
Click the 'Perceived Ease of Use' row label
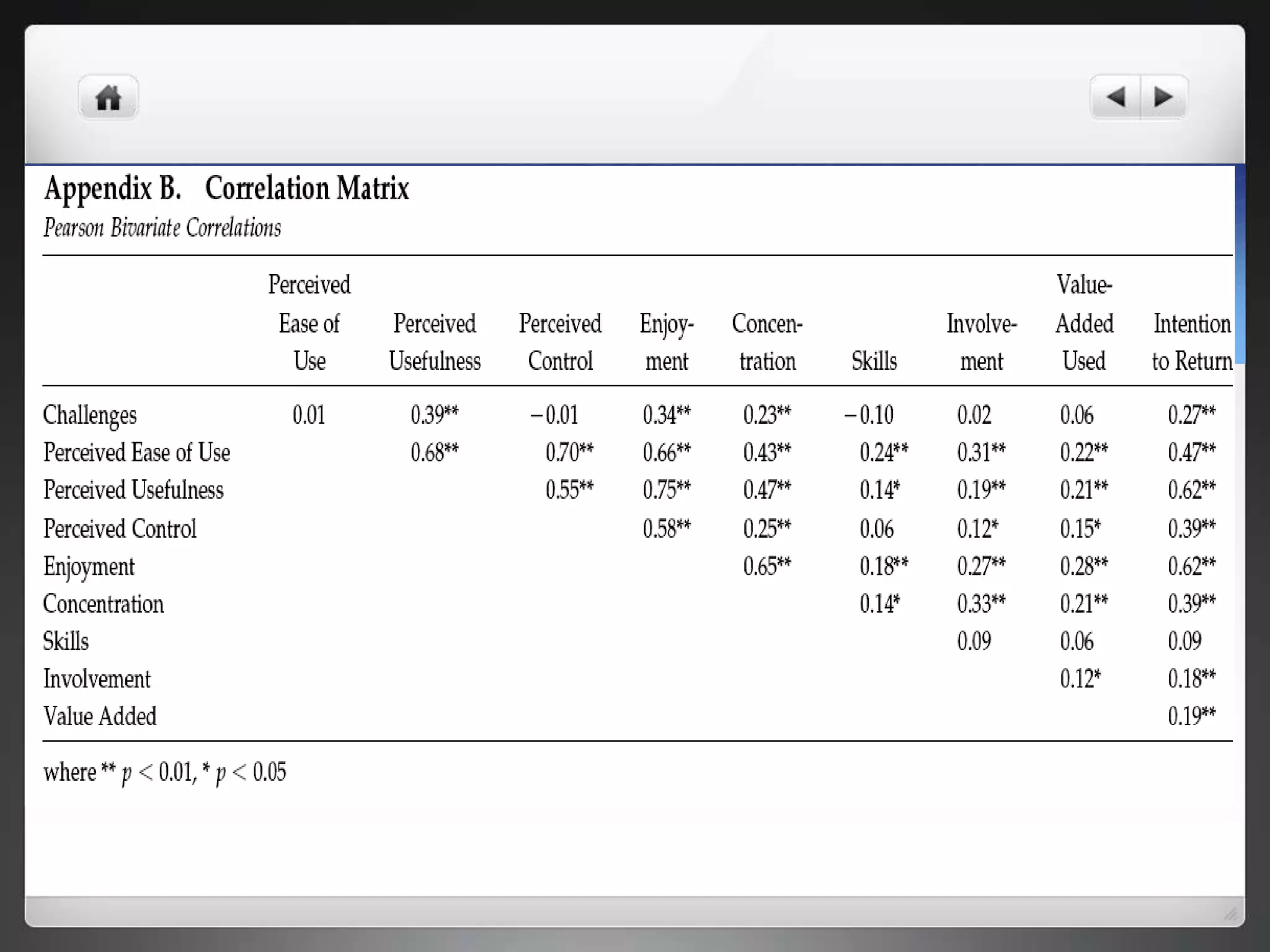(136, 452)
